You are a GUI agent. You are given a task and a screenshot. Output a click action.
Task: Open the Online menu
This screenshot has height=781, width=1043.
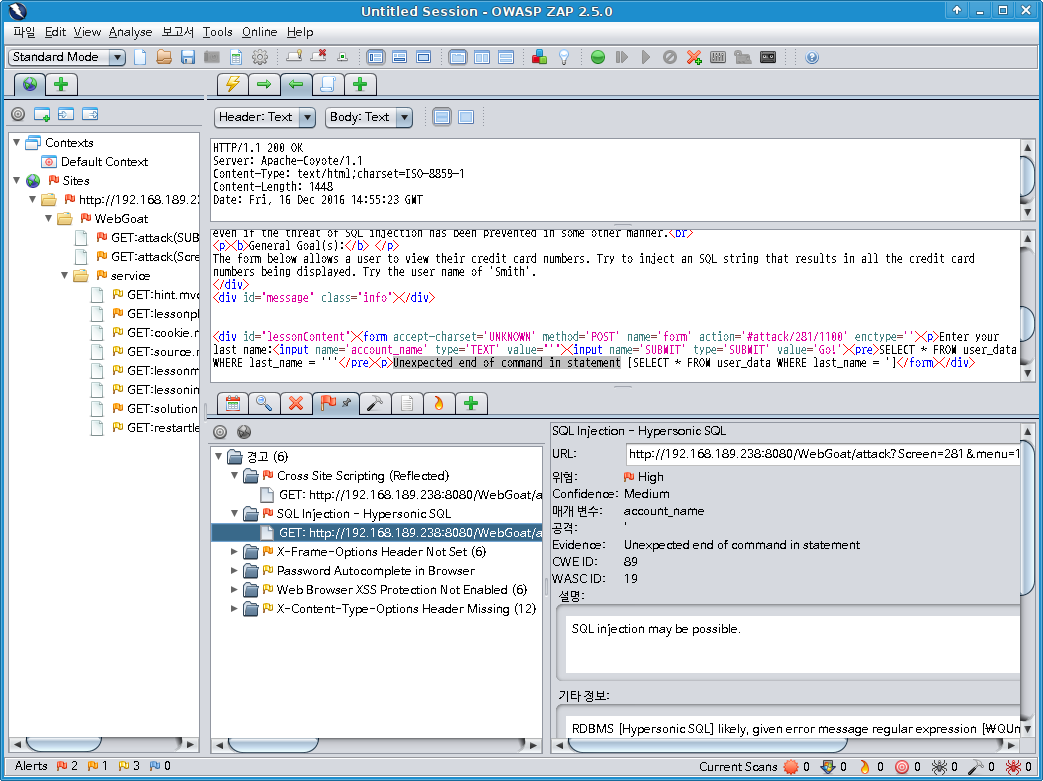click(259, 32)
